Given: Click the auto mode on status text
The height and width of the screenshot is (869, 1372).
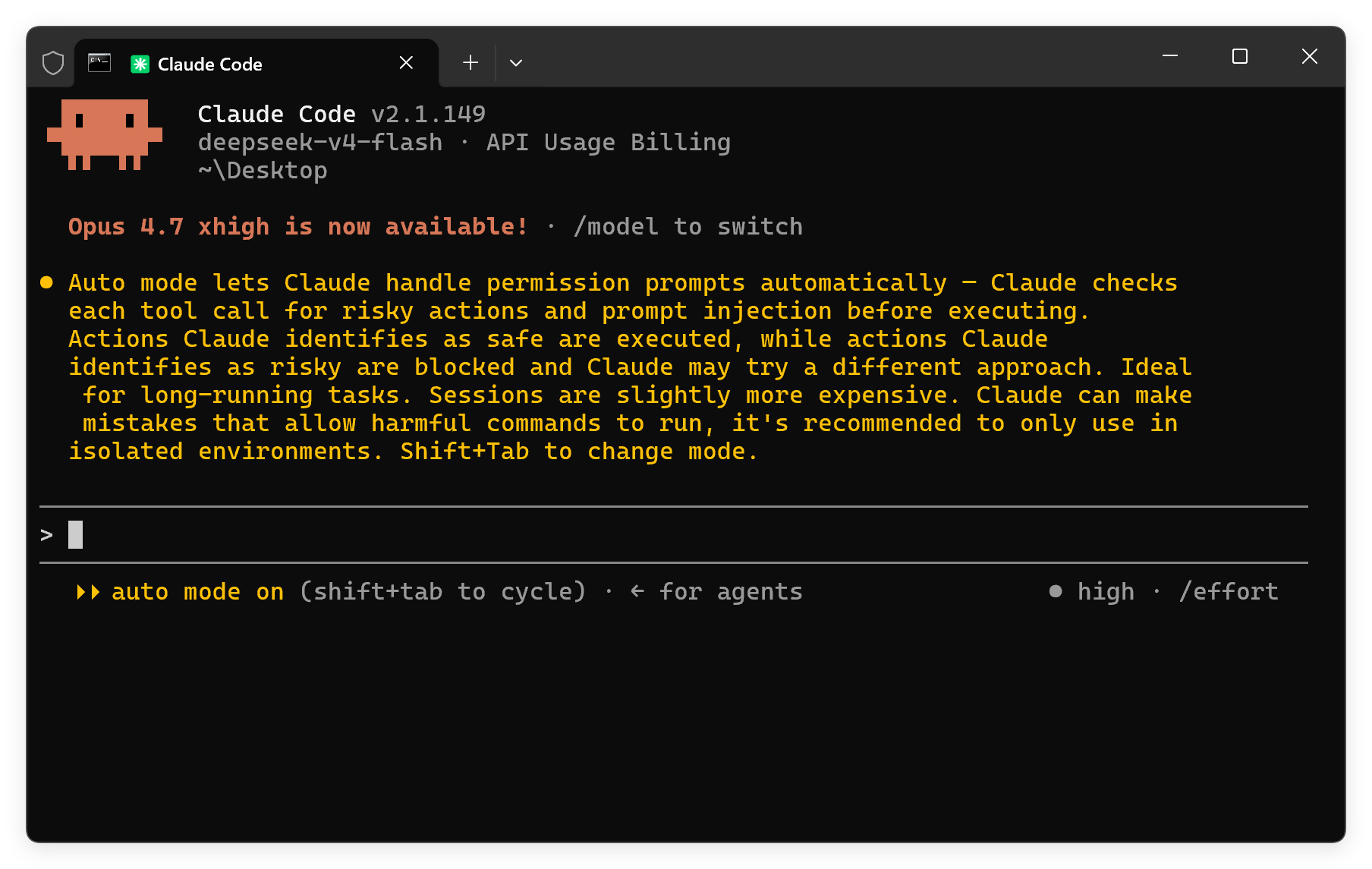Looking at the screenshot, I should (x=198, y=592).
